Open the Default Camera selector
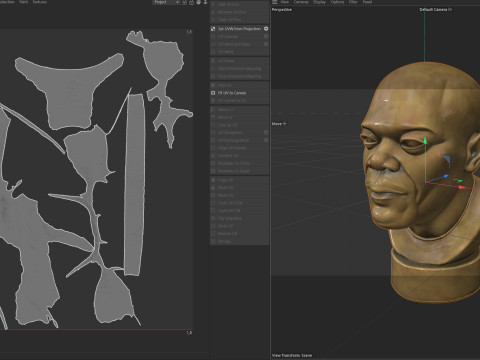Viewport: 480px width, 360px height. click(x=436, y=9)
